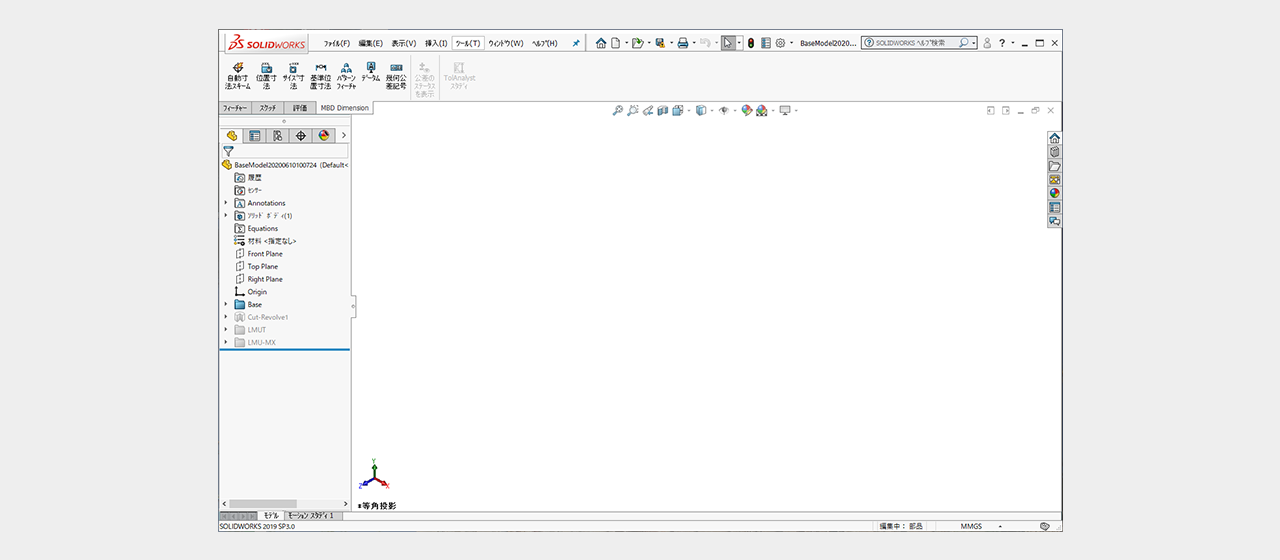This screenshot has width=1280, height=560.
Task: Toggle the Select arrow cursor tool
Action: (728, 43)
